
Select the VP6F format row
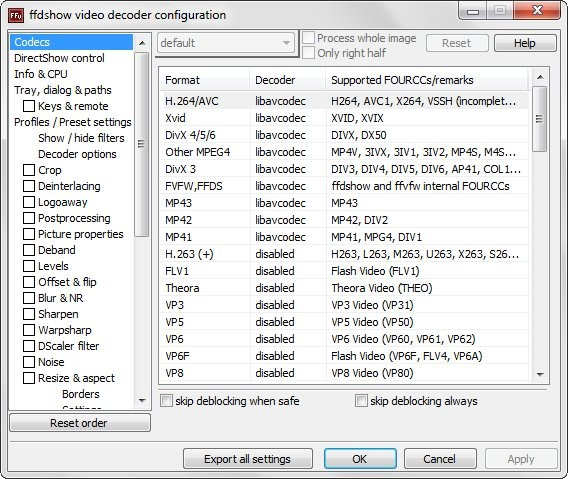344,356
